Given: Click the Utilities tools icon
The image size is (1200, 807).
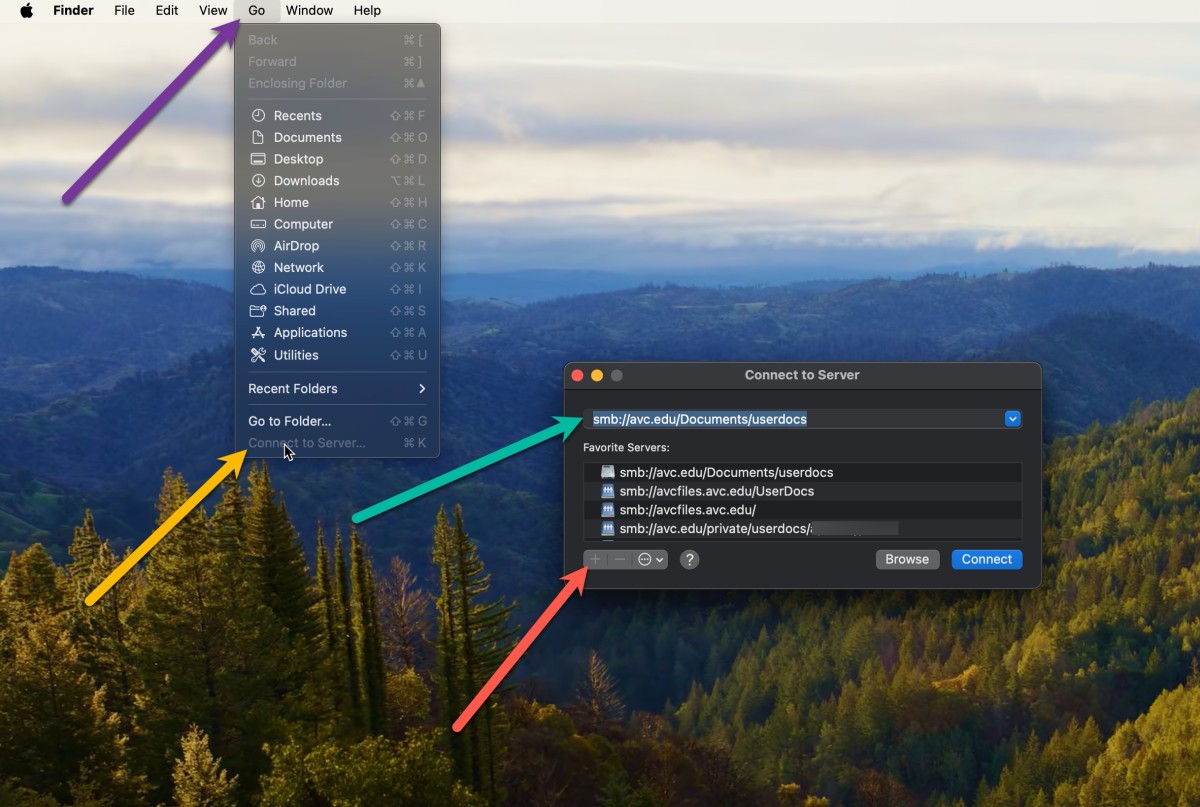Looking at the screenshot, I should pyautogui.click(x=258, y=355).
